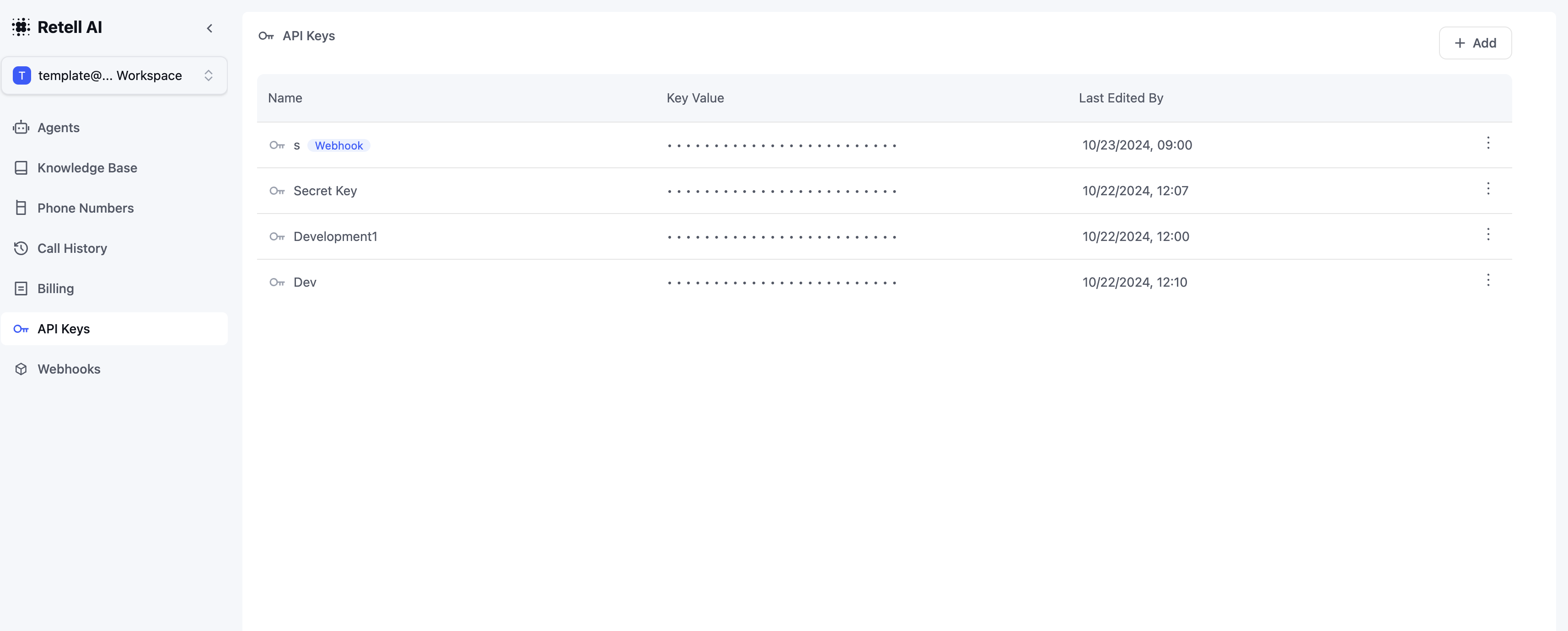Click the Phone Numbers icon in sidebar
The height and width of the screenshot is (631, 1568).
pos(21,208)
